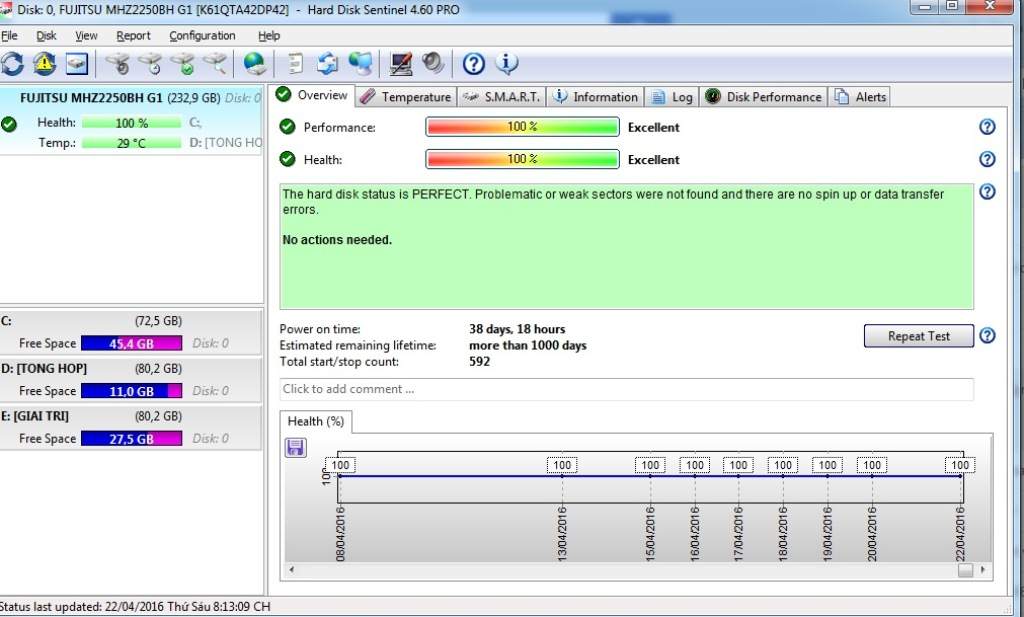Switch to the Disk Performance tab
The width and height of the screenshot is (1024, 617).
[x=764, y=97]
